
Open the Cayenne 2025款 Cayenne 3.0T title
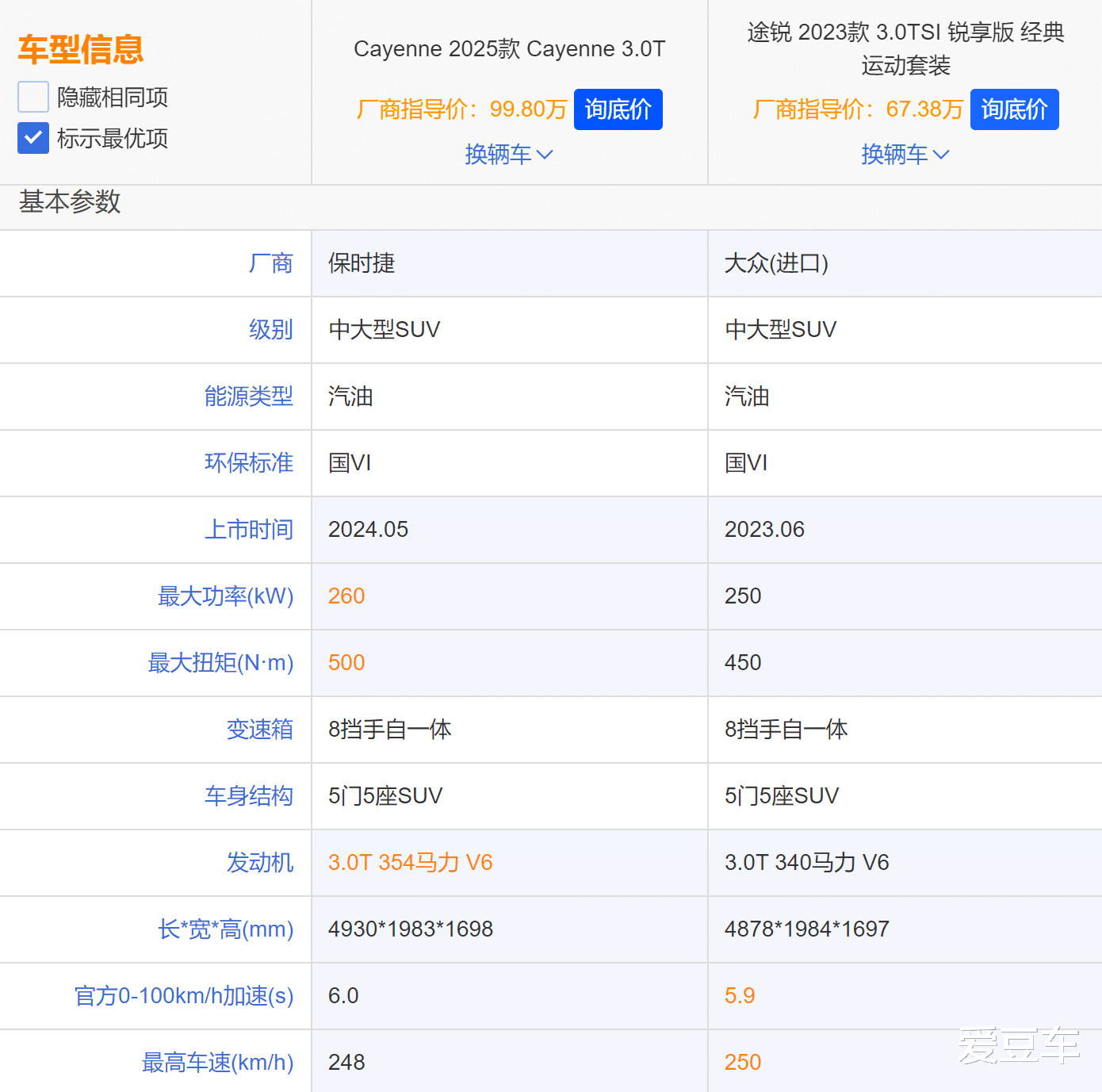click(x=510, y=48)
